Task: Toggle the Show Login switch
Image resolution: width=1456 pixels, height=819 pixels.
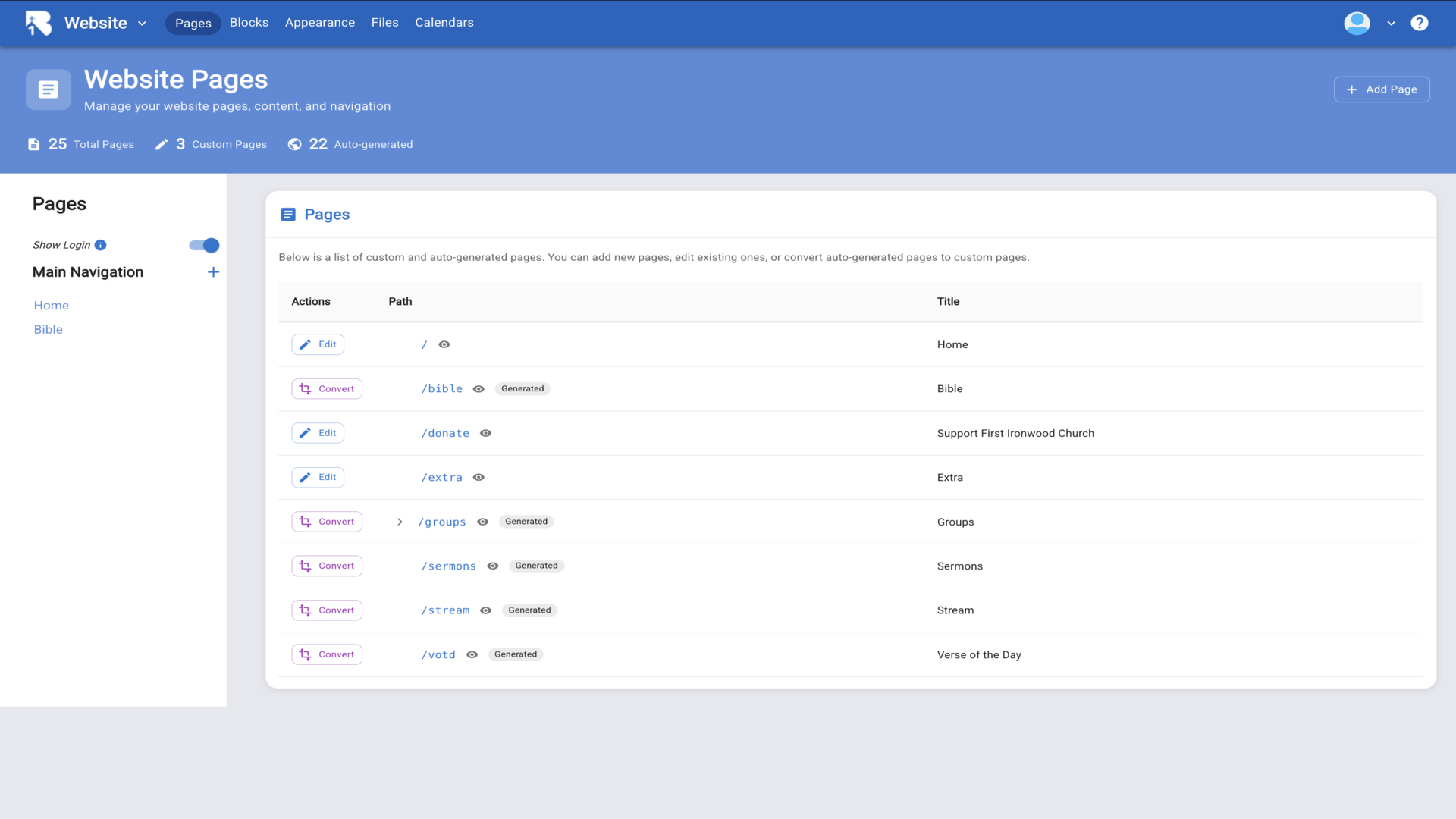Action: (204, 245)
